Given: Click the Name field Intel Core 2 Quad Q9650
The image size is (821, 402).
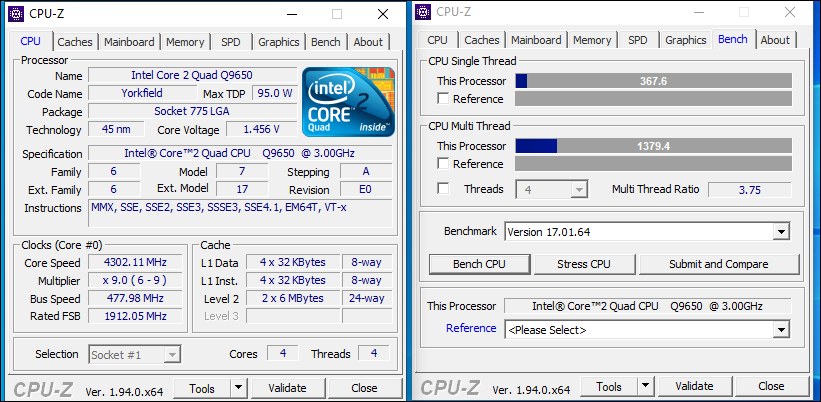Looking at the screenshot, I should click(192, 75).
